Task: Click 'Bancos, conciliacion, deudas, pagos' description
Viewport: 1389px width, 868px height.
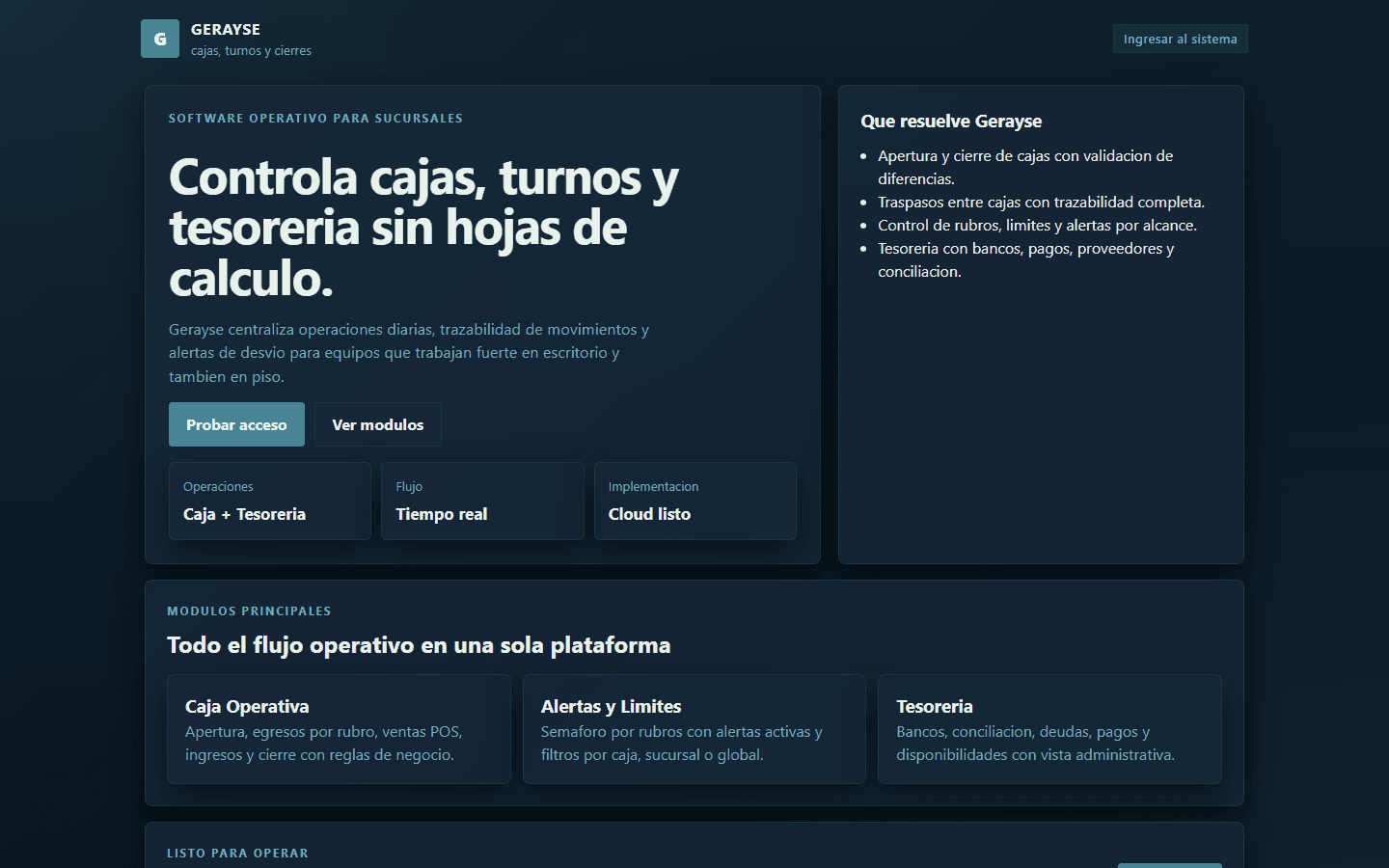Action: (x=1035, y=743)
